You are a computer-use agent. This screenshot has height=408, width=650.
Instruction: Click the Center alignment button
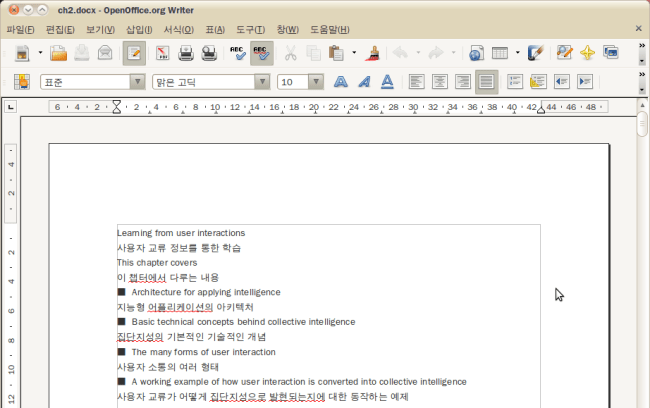coord(440,82)
